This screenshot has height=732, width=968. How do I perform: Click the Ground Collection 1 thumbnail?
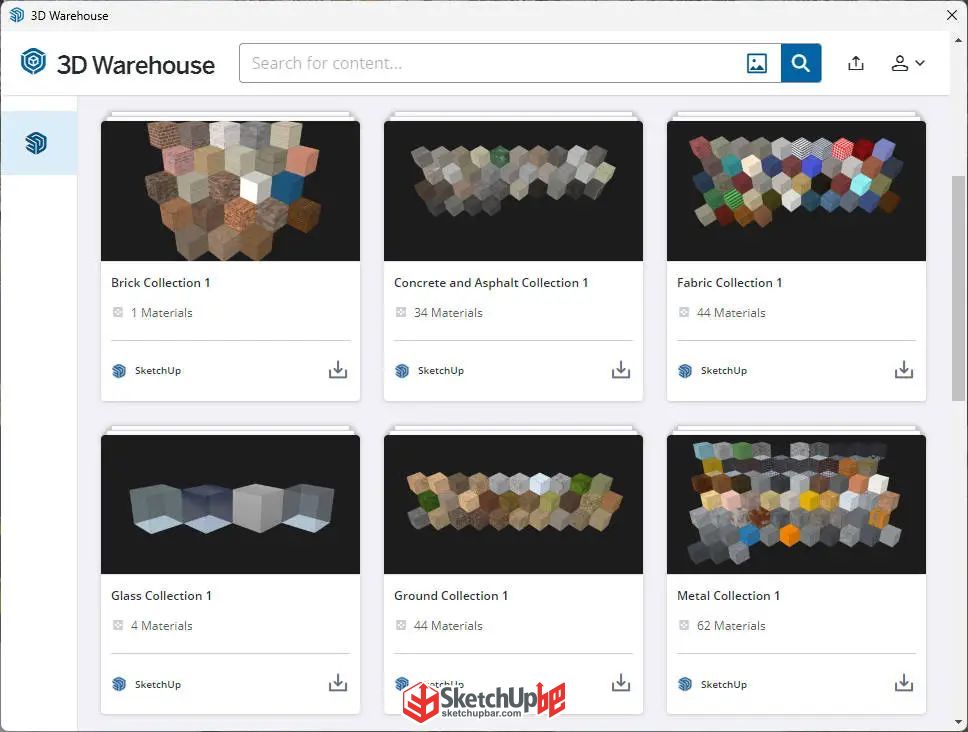tap(513, 504)
